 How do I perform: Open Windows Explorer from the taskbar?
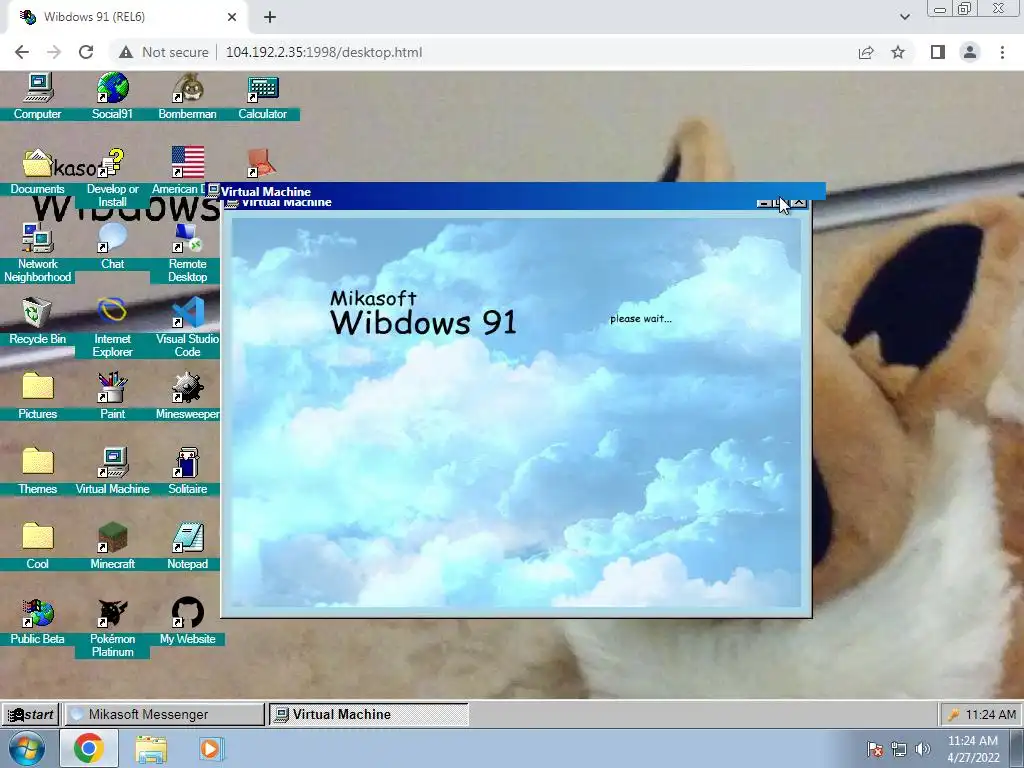(151, 748)
